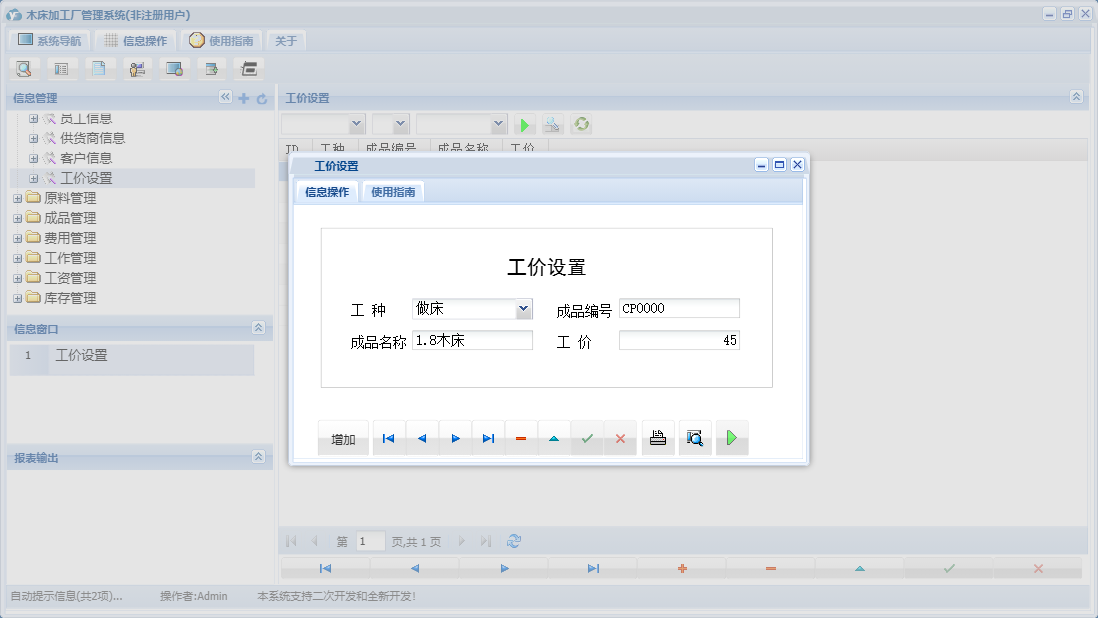Click the refresh icon in the 工价设置 toolbar

tap(580, 124)
